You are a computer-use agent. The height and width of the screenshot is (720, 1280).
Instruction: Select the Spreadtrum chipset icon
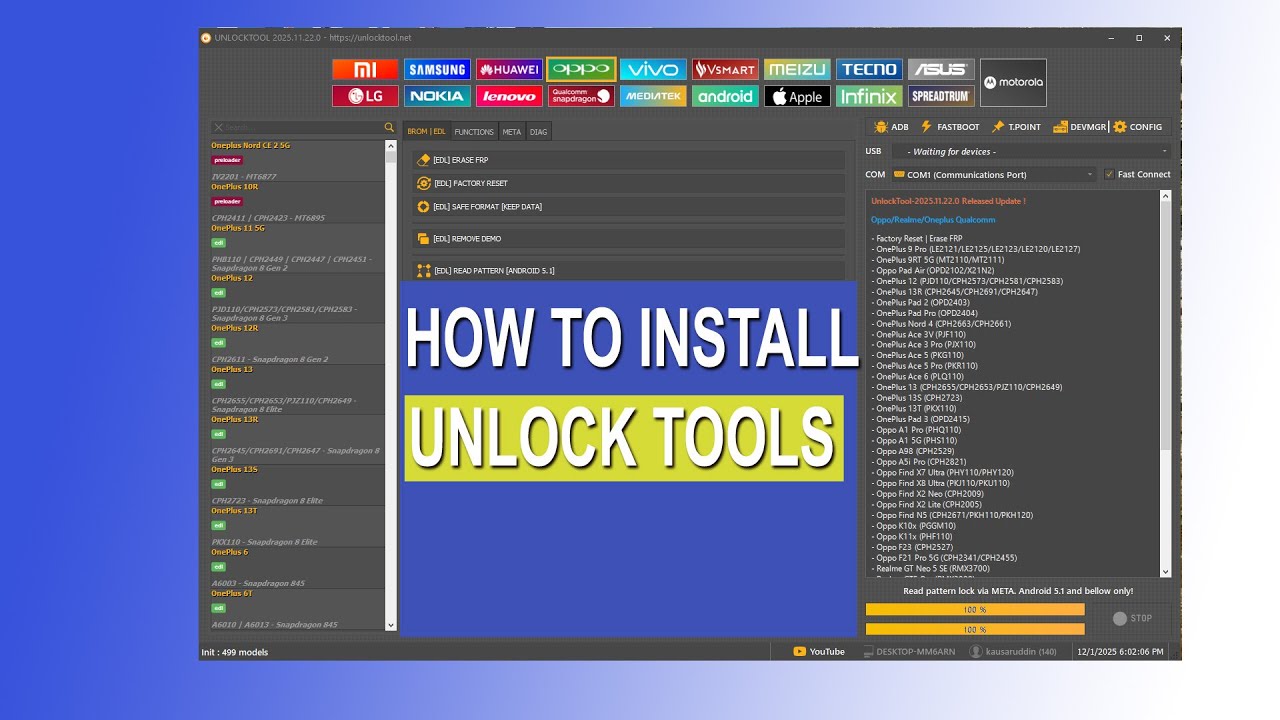(941, 96)
